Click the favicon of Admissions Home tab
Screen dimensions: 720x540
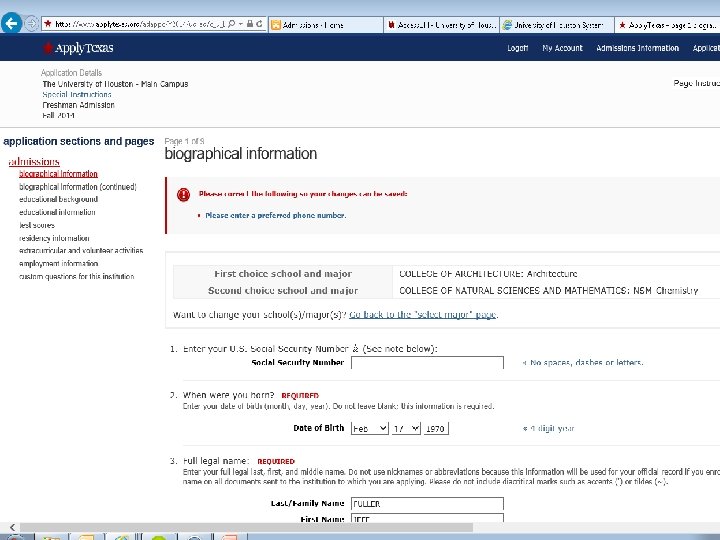coord(276,25)
